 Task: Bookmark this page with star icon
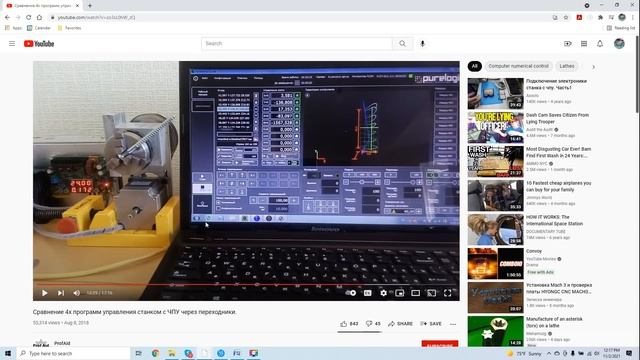point(566,18)
